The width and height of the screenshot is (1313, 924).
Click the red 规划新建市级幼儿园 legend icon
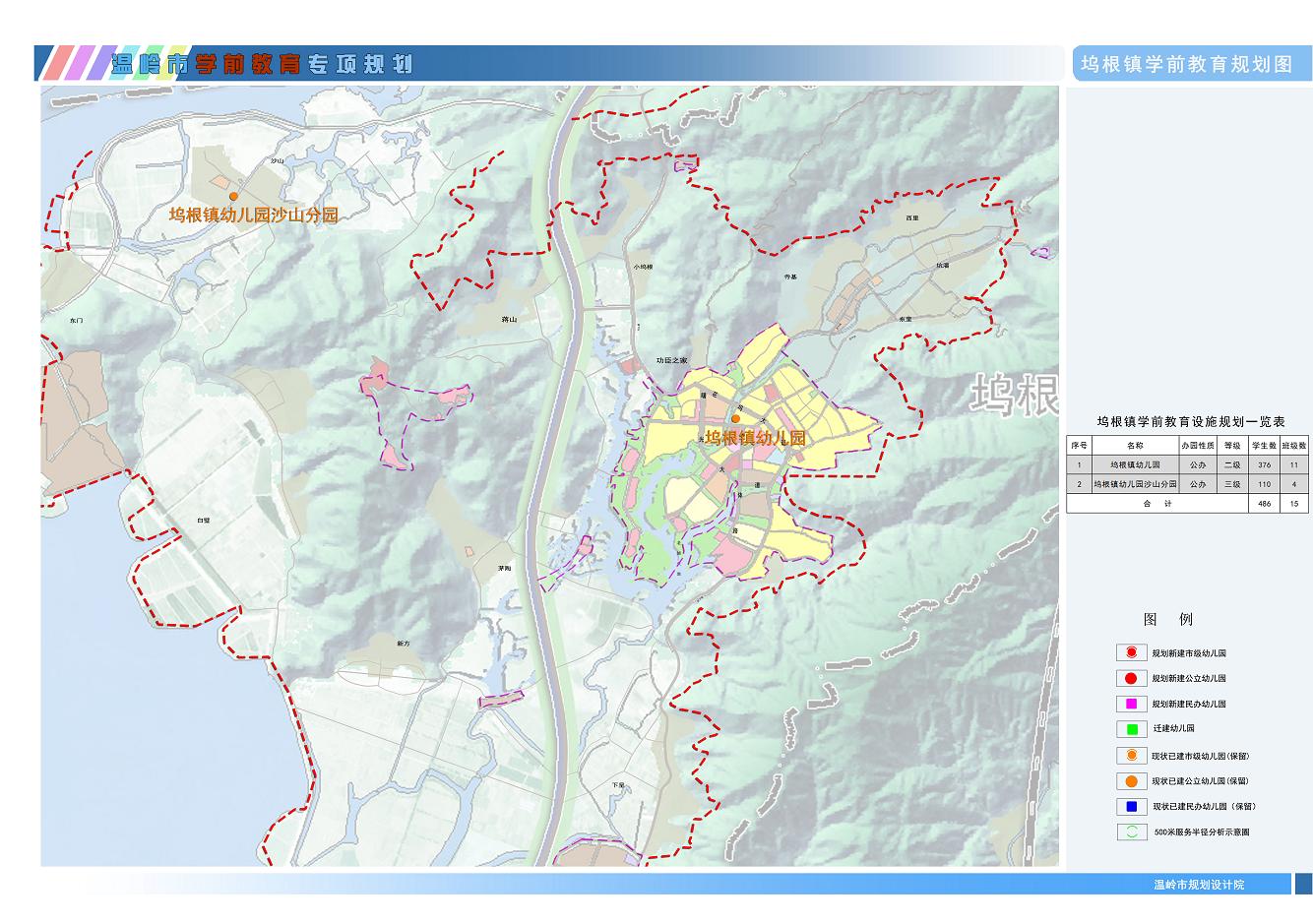[x=1131, y=652]
